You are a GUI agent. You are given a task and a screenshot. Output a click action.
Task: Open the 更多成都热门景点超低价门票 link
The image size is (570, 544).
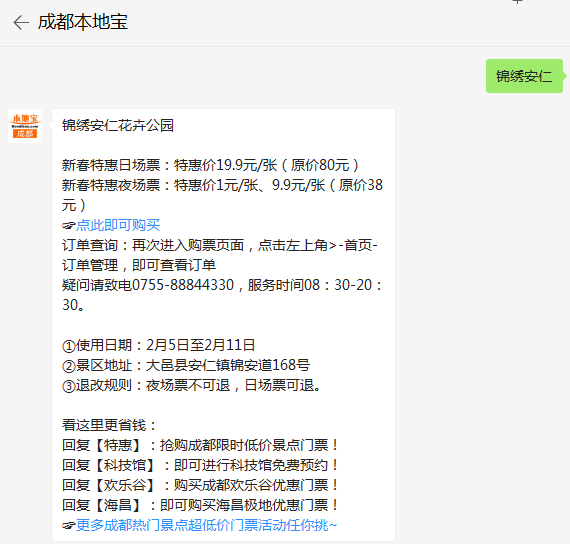click(206, 525)
